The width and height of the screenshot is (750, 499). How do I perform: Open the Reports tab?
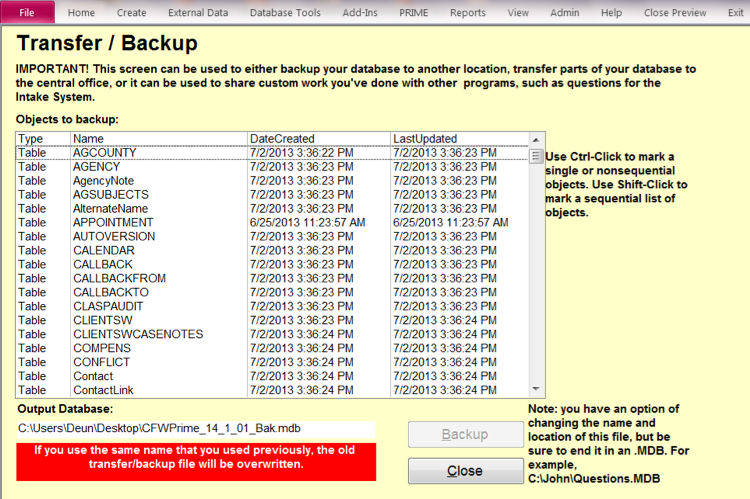point(467,13)
